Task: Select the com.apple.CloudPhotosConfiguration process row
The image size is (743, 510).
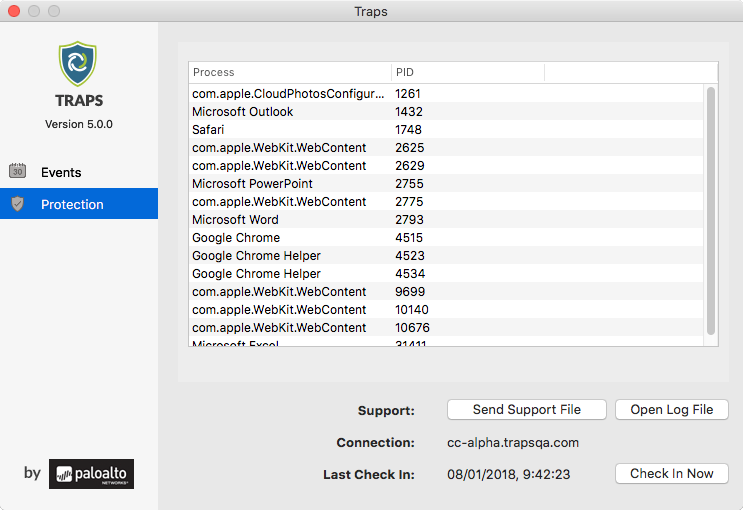Action: (288, 94)
